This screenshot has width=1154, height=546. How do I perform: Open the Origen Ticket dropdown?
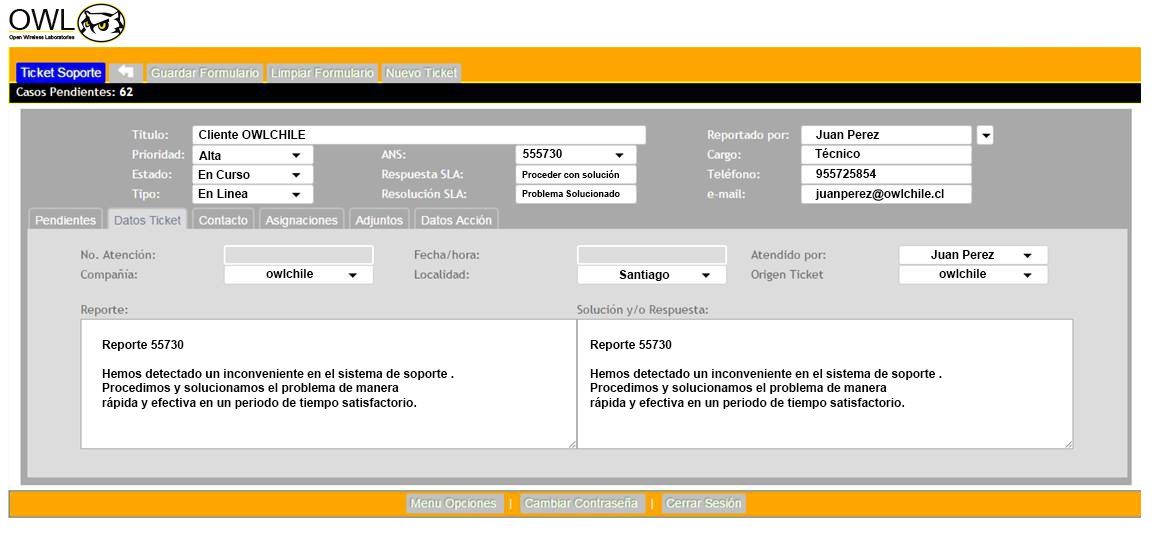pos(973,274)
